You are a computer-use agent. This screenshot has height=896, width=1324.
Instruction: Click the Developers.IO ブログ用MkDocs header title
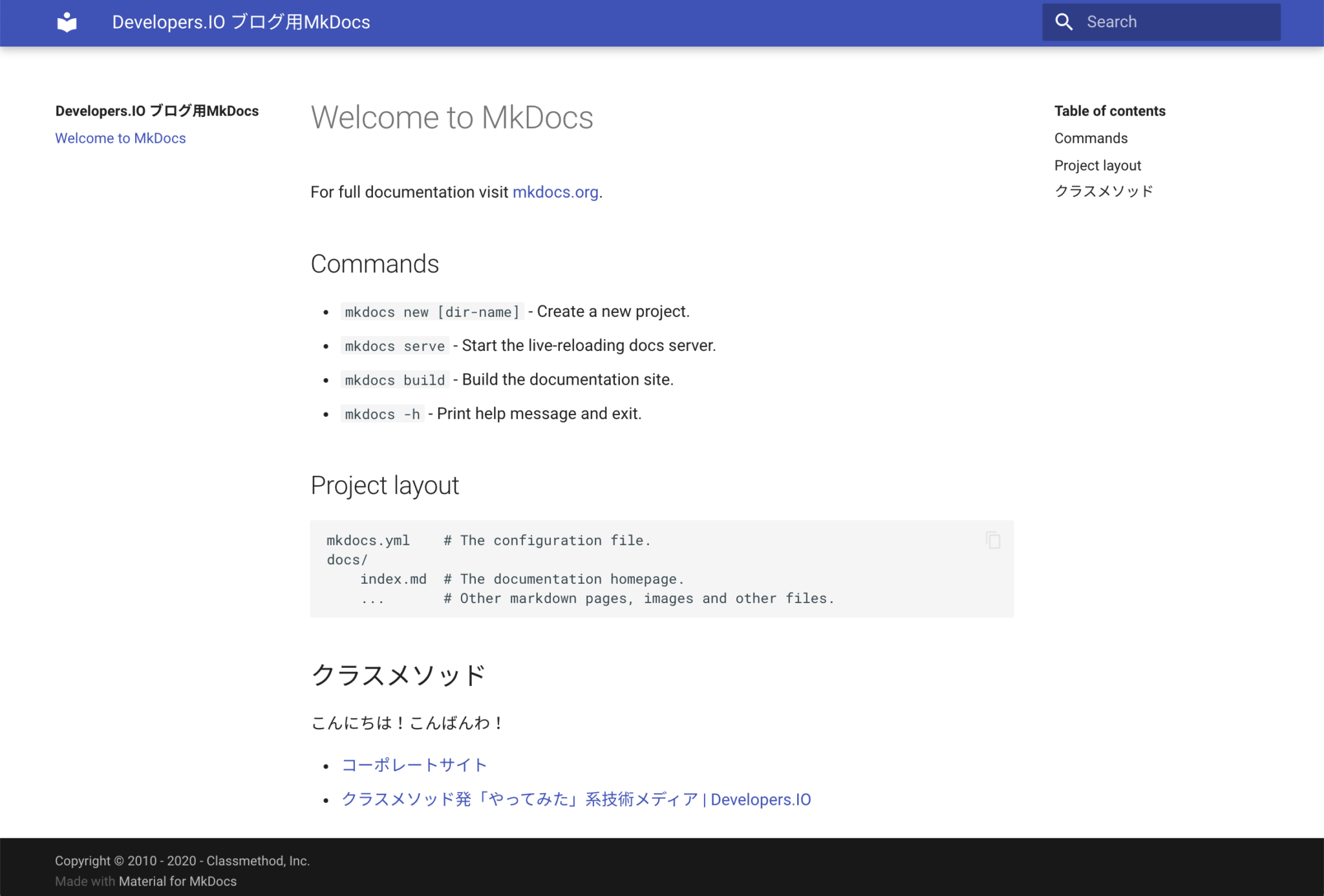(241, 21)
